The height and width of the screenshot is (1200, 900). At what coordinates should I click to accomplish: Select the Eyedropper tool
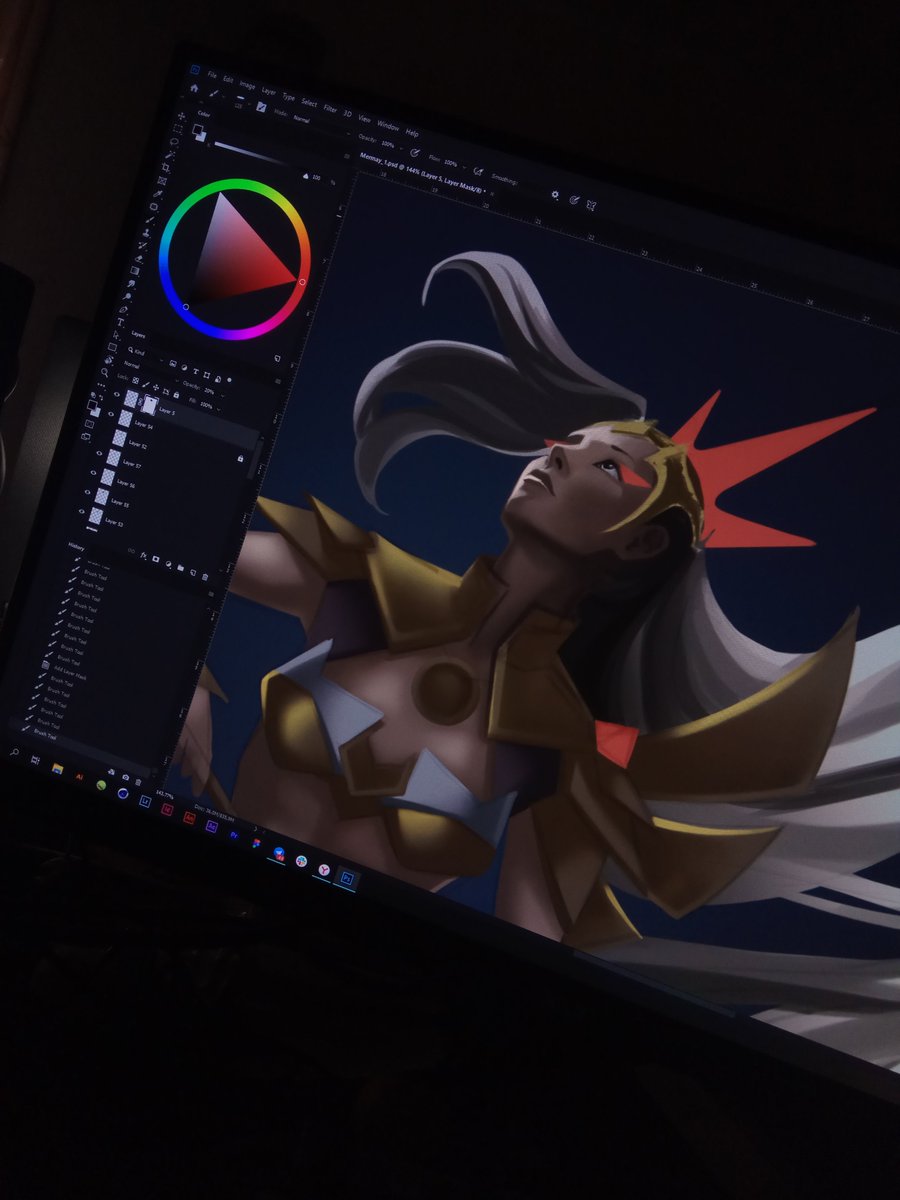tap(158, 194)
